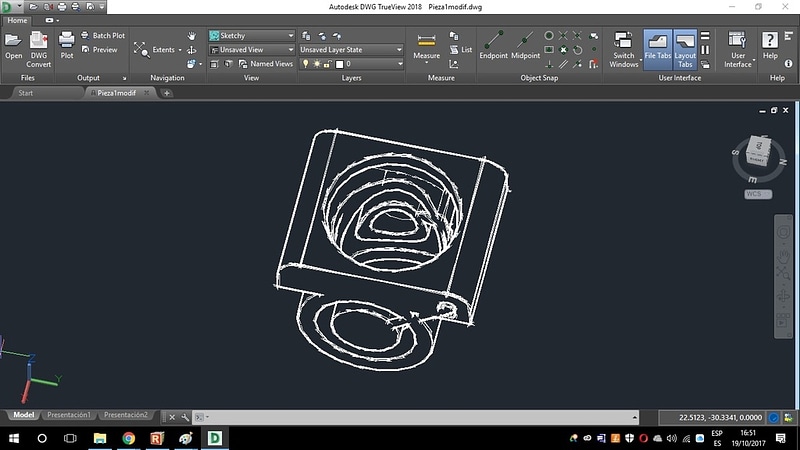Viewport: 800px width, 450px height.
Task: Toggle Parallel object snap icon
Action: tap(563, 64)
